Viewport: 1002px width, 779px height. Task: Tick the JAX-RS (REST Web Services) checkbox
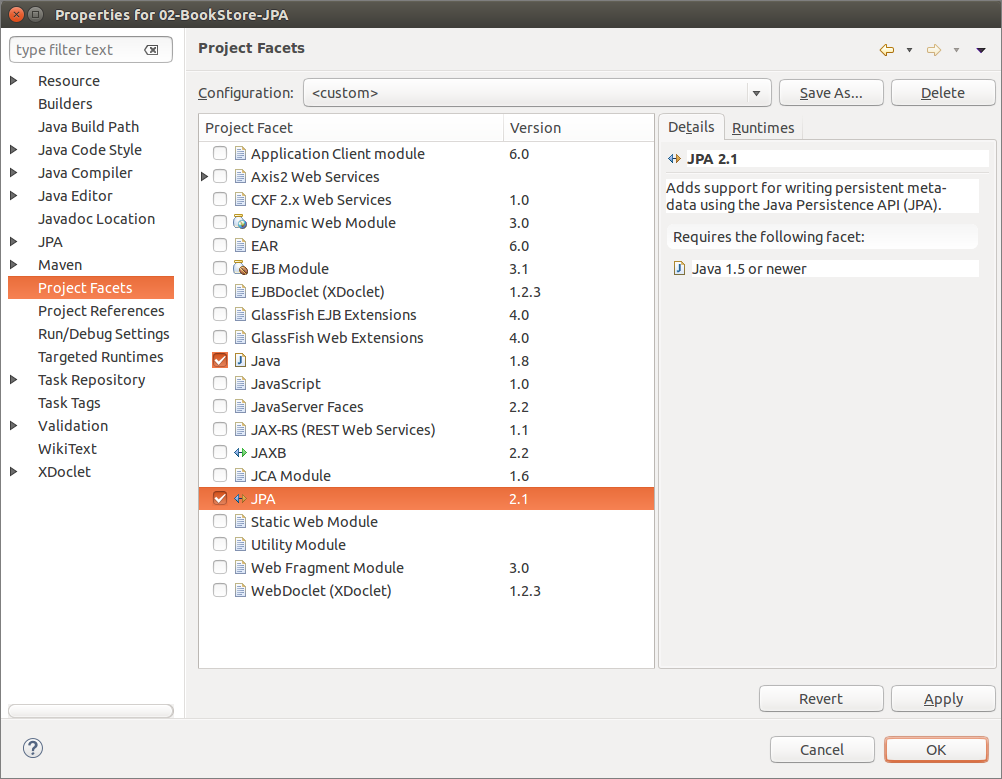(x=220, y=429)
